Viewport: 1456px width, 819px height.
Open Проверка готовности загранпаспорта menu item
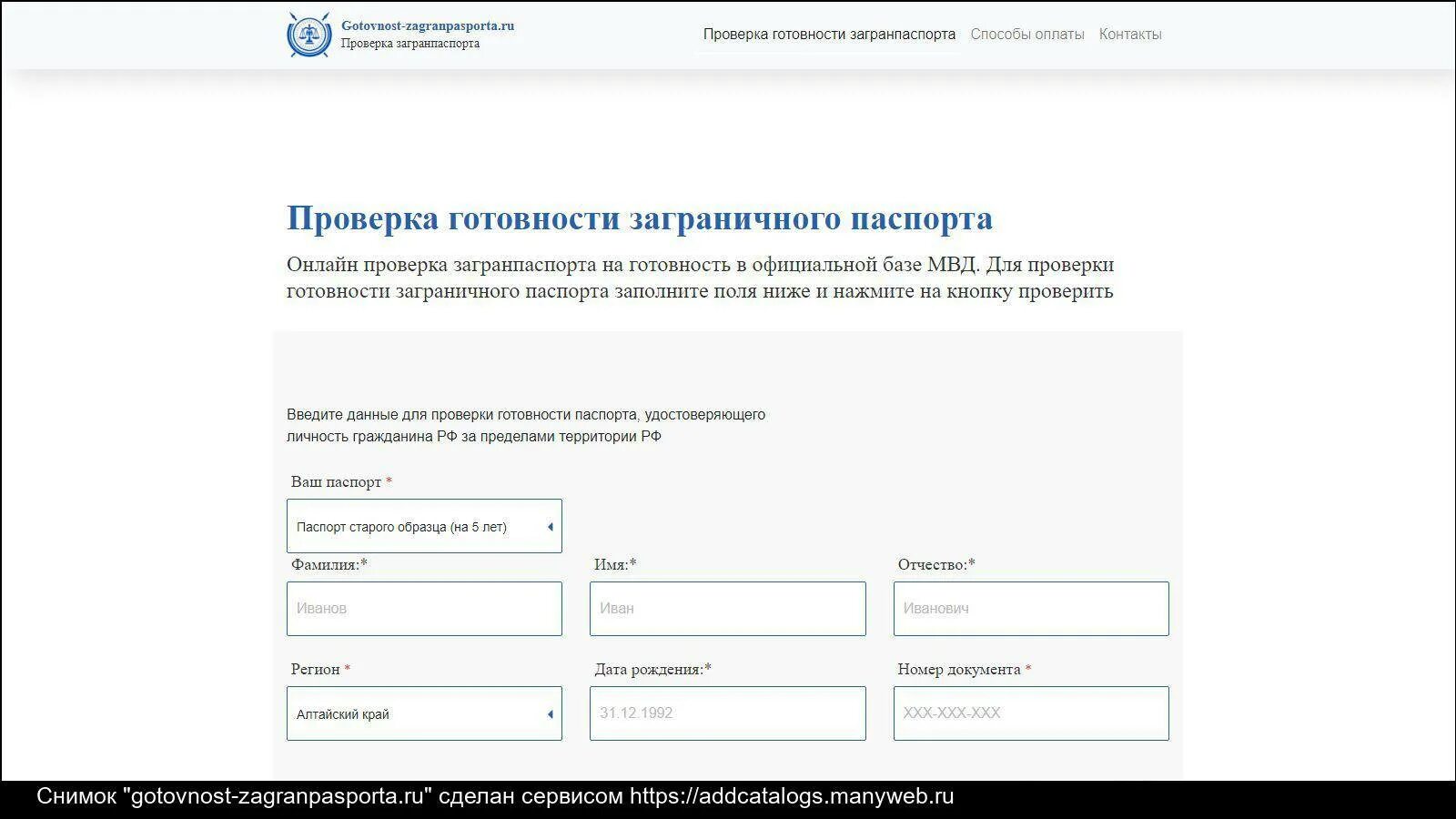coord(829,35)
